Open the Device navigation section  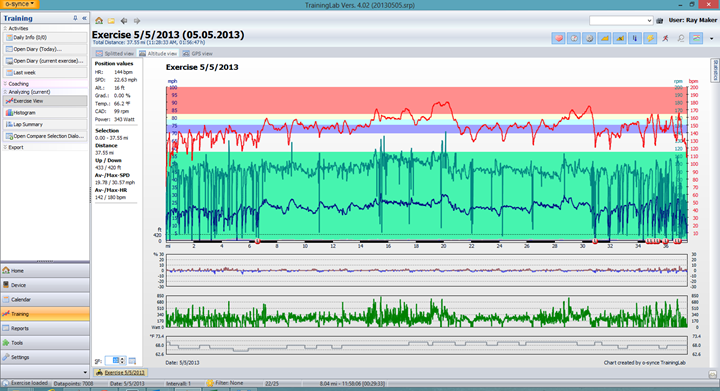click(45, 285)
